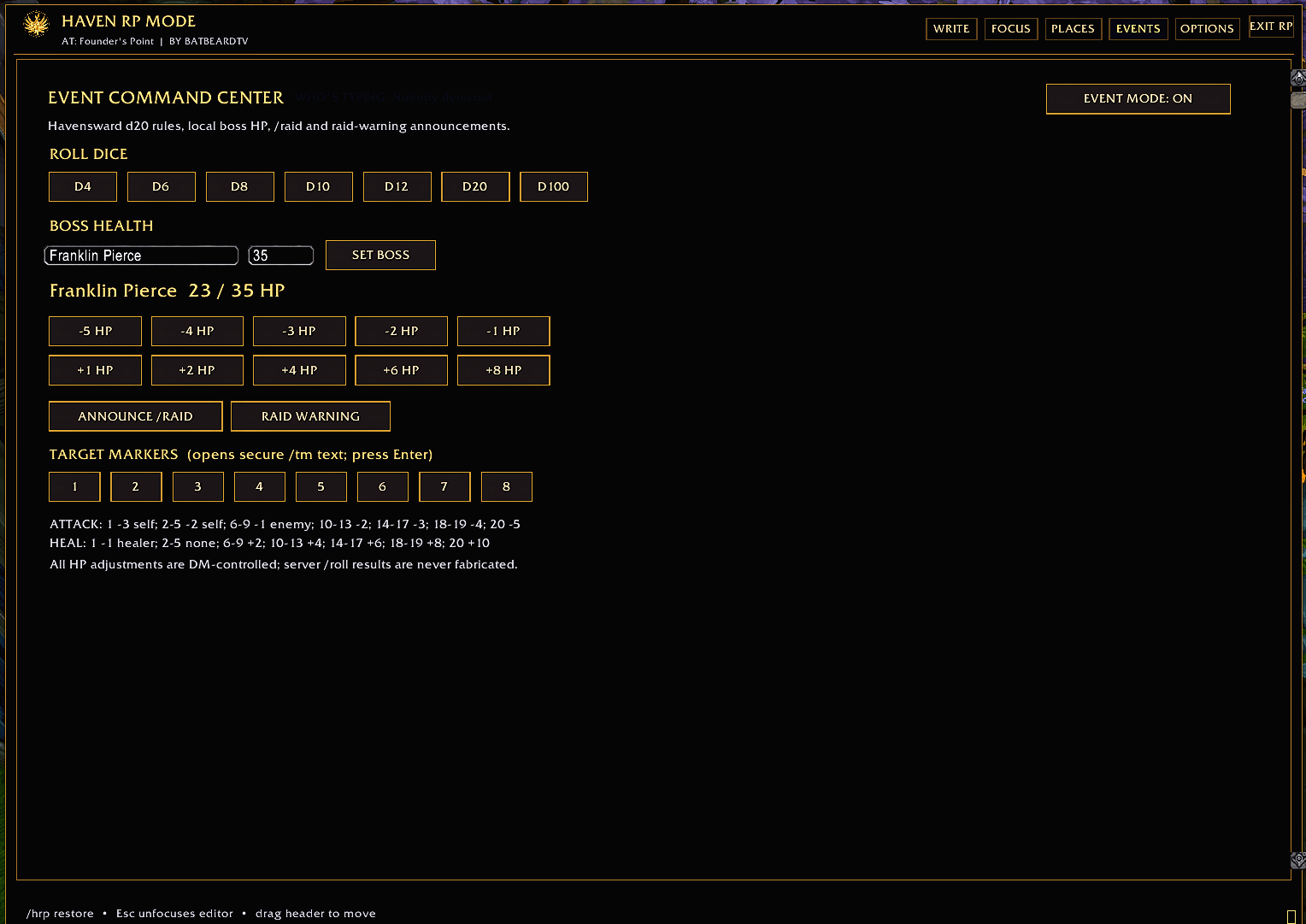Select target marker 3
Screen dimensions: 1306x924
tap(197, 486)
